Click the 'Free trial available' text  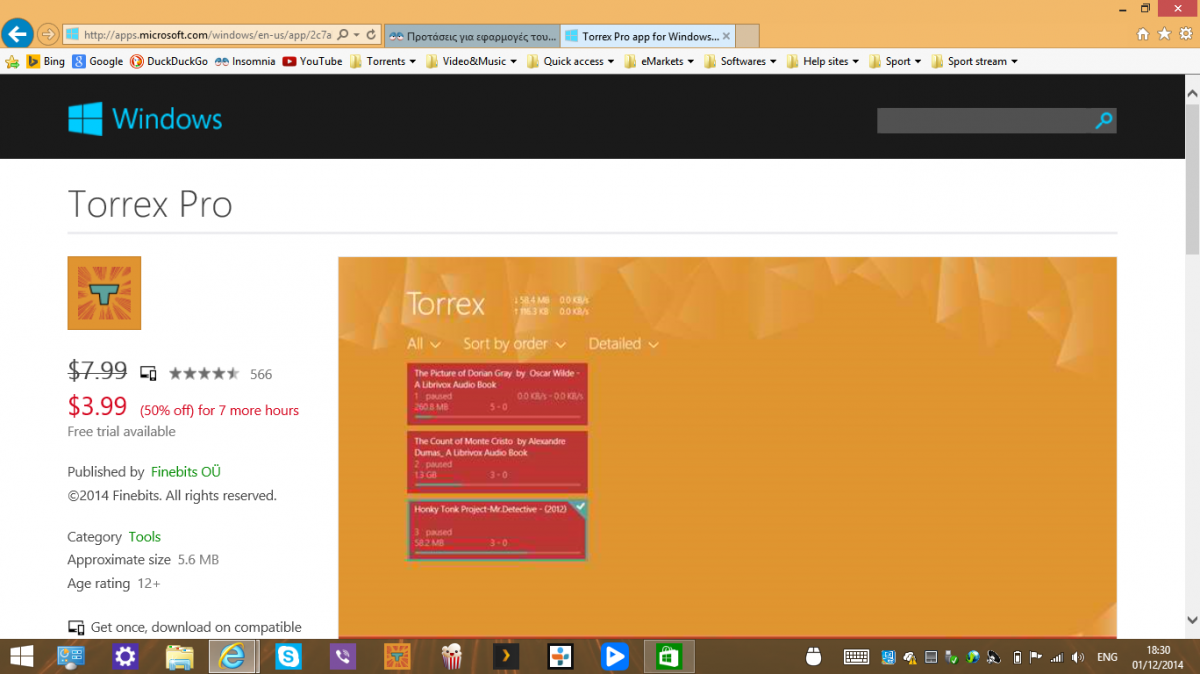point(121,432)
